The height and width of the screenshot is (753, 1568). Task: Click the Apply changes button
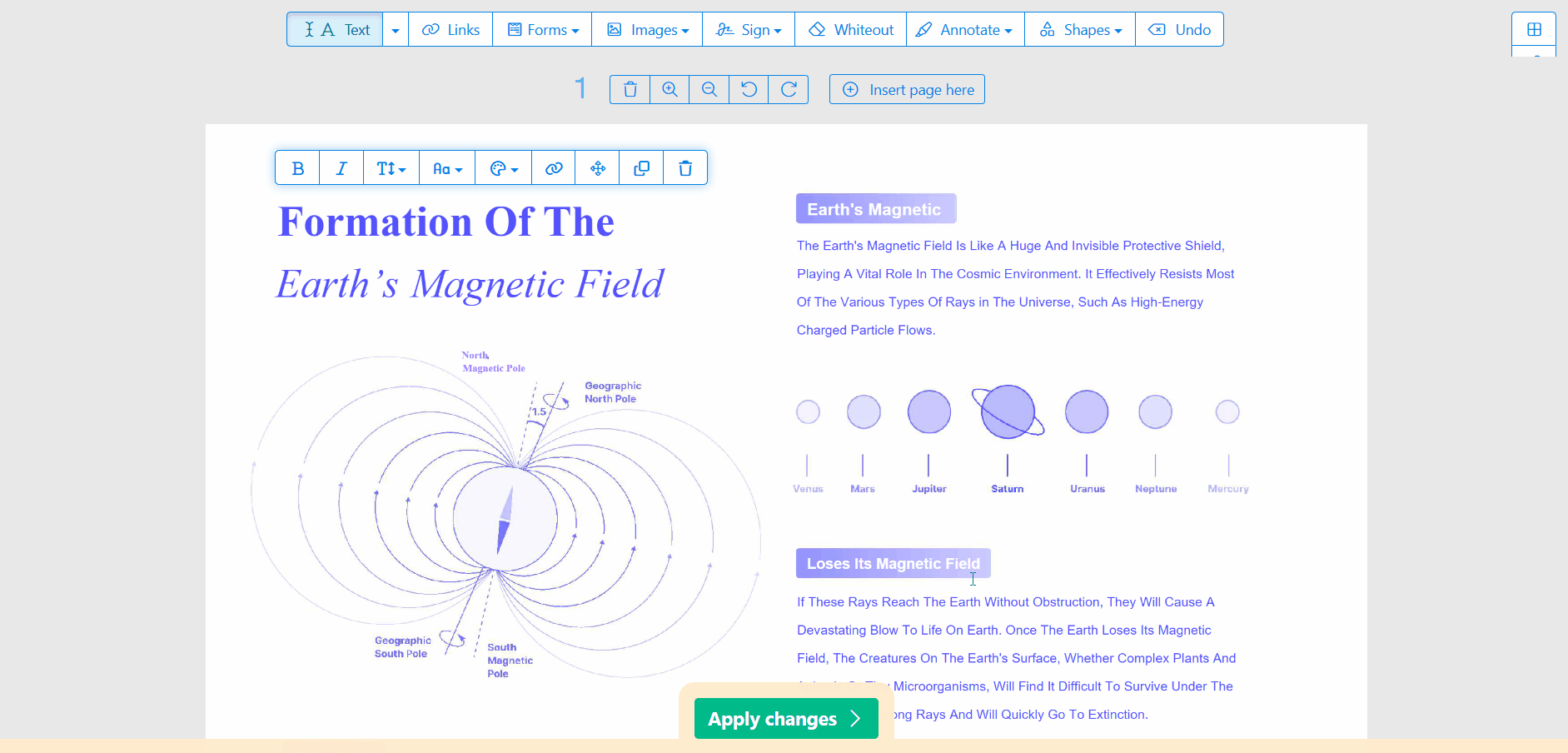point(786,719)
